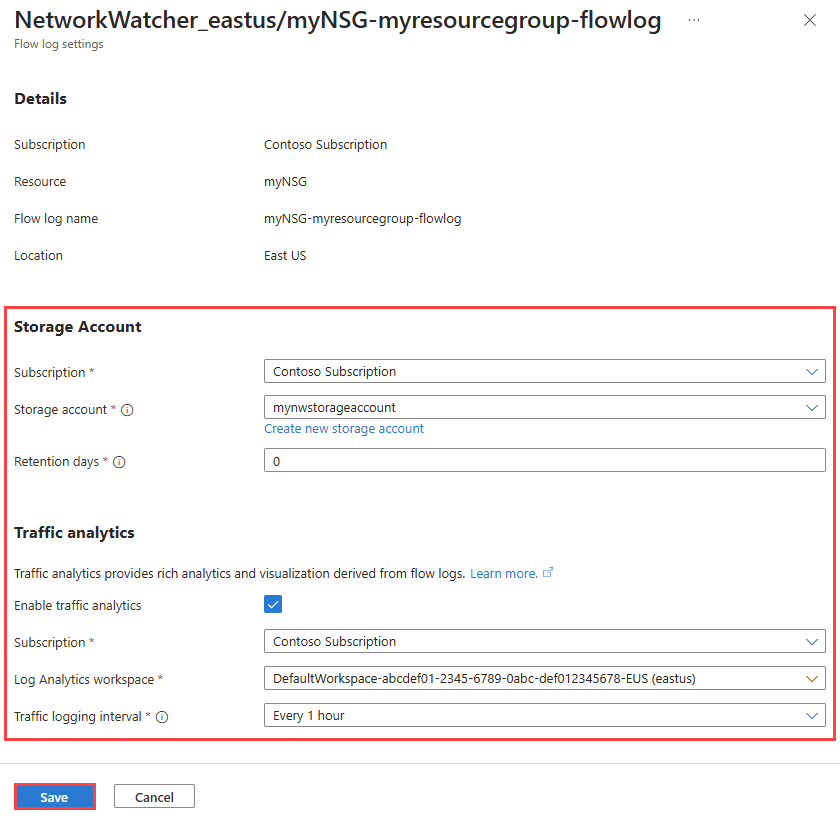The image size is (840, 823).
Task: Click the myNSG-myresourcegroup-flowlog flow log name value
Action: point(363,219)
